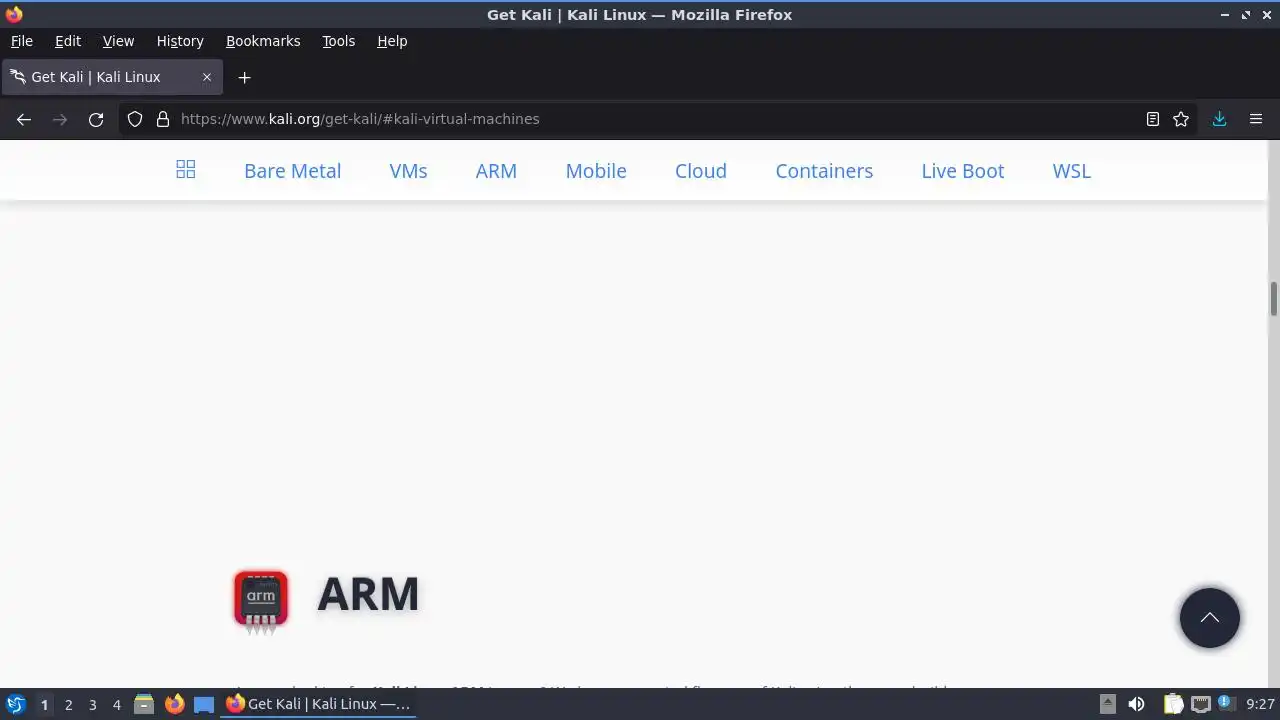The image size is (1280, 720).
Task: Open the Kali application menu in taskbar
Action: (x=16, y=704)
